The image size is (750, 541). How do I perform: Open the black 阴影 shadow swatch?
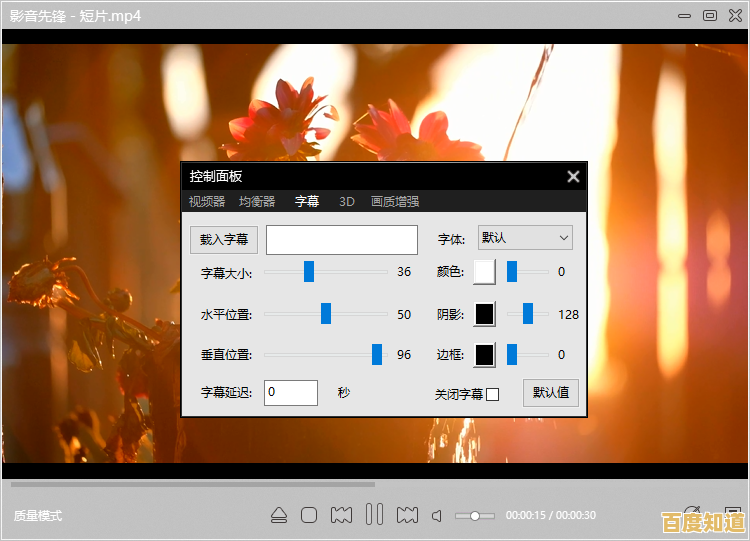484,314
